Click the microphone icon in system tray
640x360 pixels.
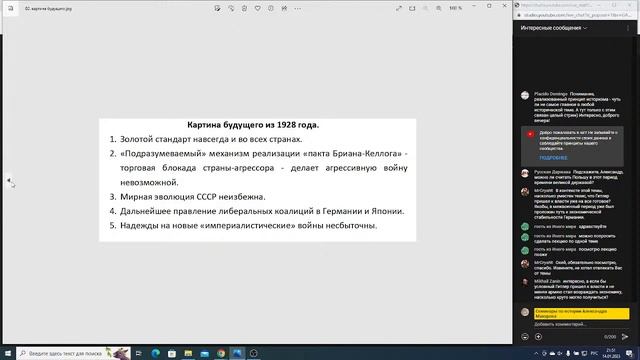pyautogui.click(x=568, y=353)
